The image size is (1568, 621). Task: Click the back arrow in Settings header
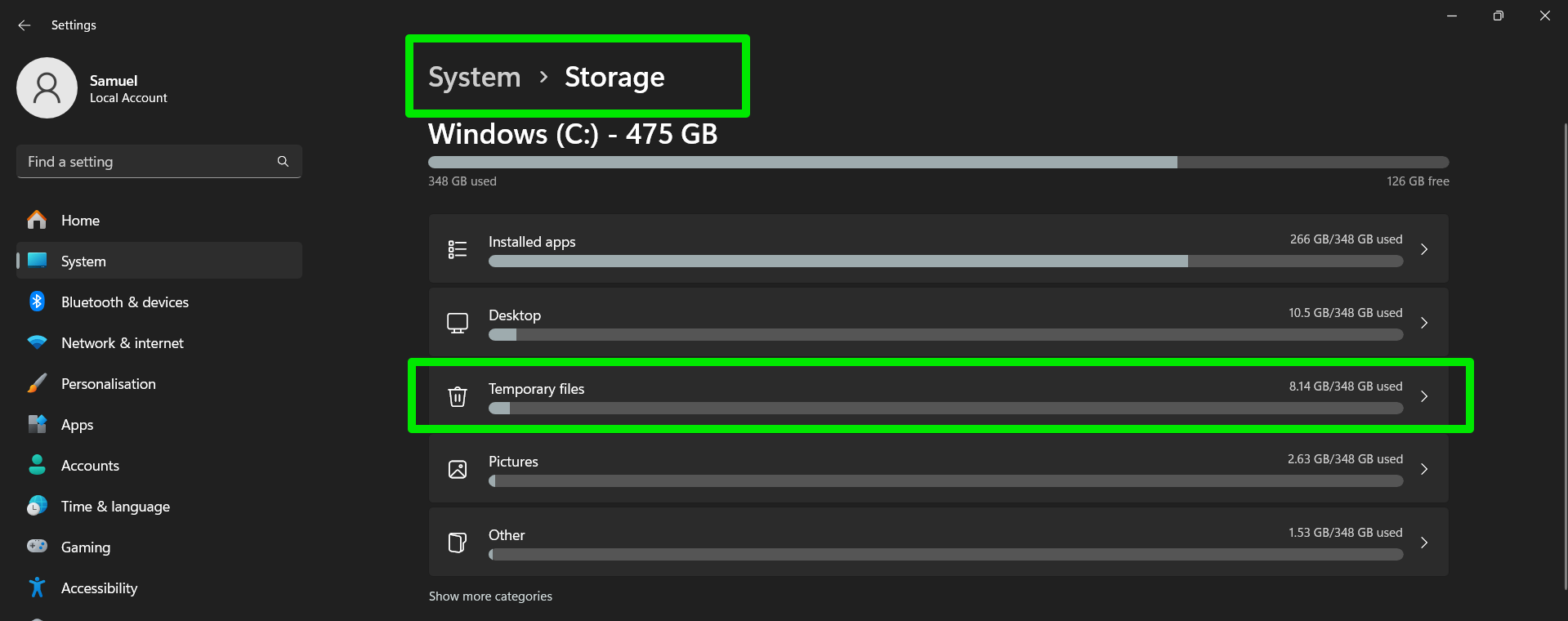25,25
